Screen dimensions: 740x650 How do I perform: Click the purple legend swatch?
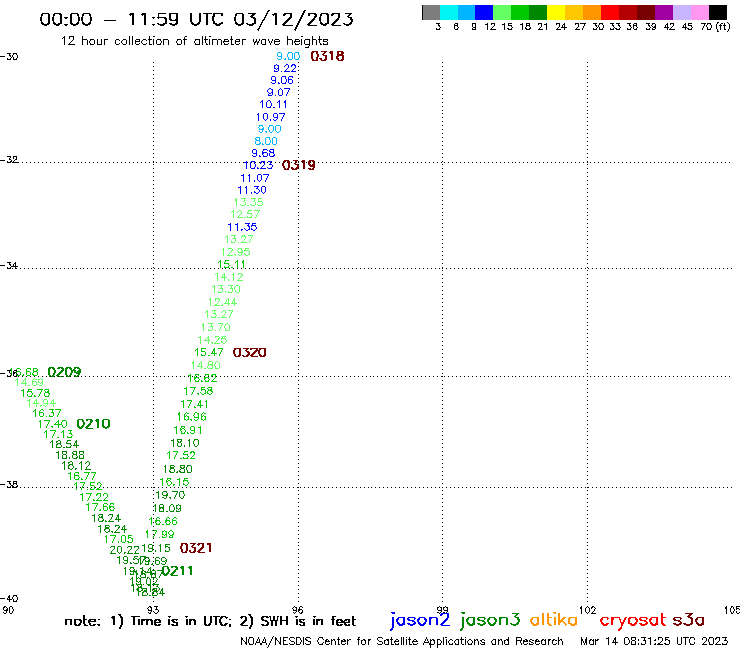(x=663, y=12)
